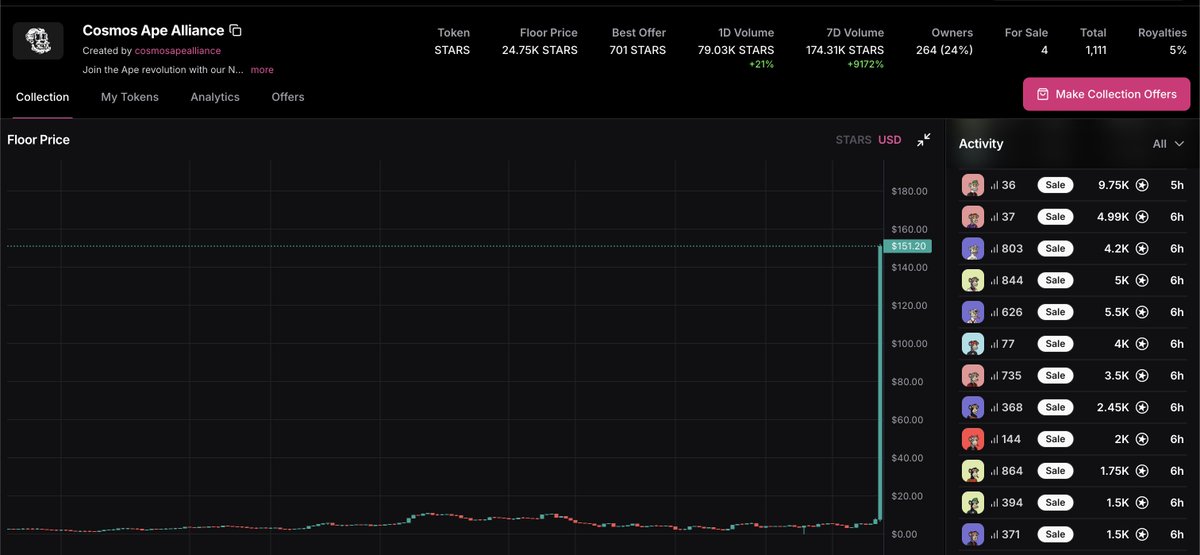The height and width of the screenshot is (555, 1200).
Task: Click the 2K price in token 144 row
Action: coord(1120,439)
